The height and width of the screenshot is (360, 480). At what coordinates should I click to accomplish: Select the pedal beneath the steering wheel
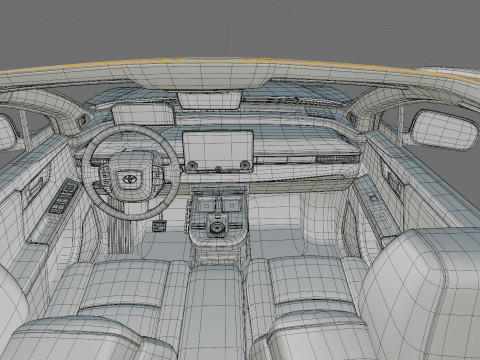click(x=160, y=225)
